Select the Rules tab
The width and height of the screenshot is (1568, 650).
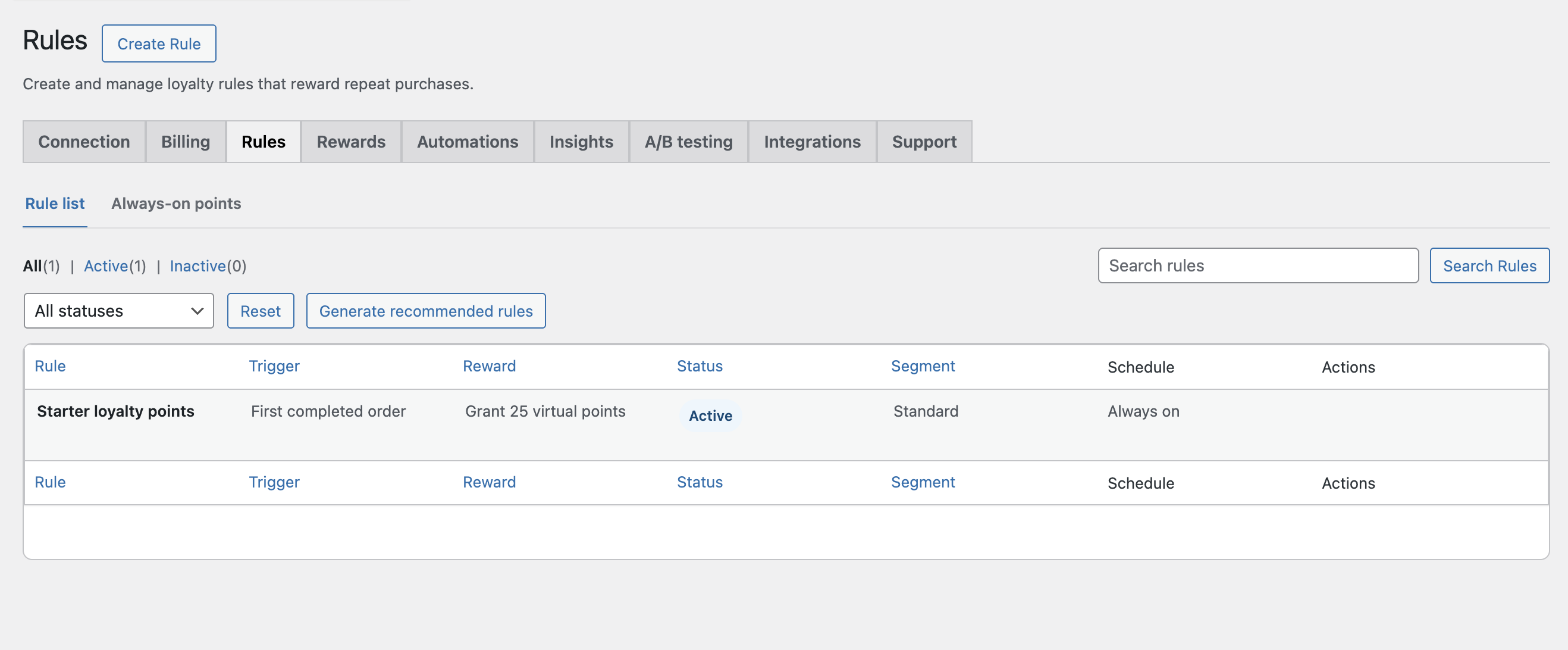click(x=264, y=141)
